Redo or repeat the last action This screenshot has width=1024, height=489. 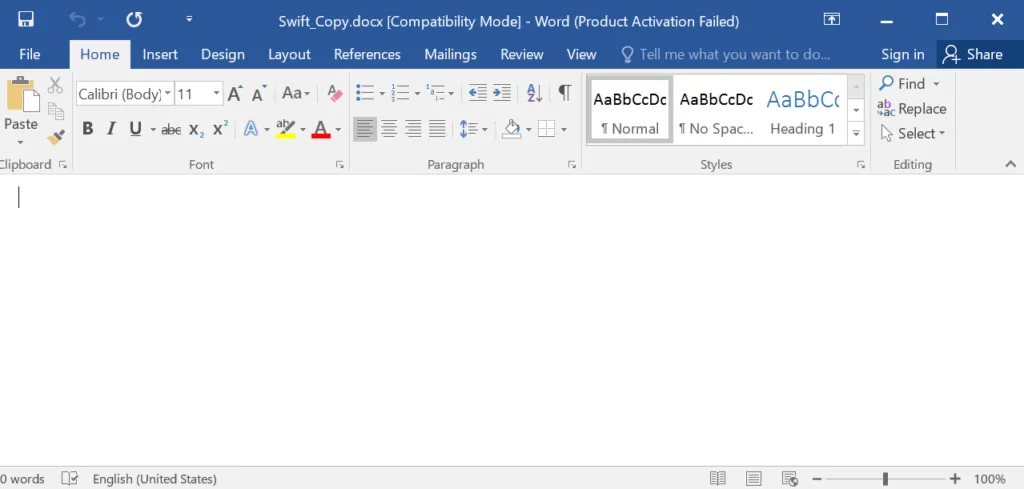pyautogui.click(x=134, y=20)
